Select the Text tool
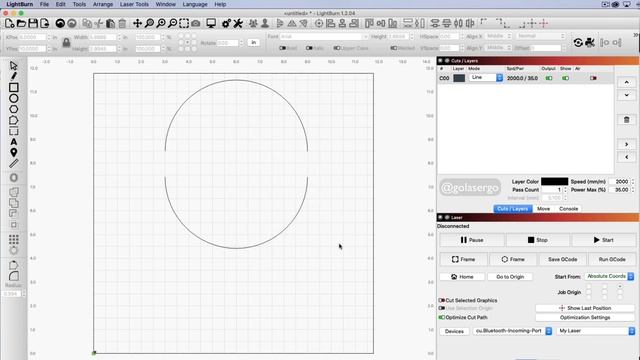The image size is (640, 360). tap(13, 142)
